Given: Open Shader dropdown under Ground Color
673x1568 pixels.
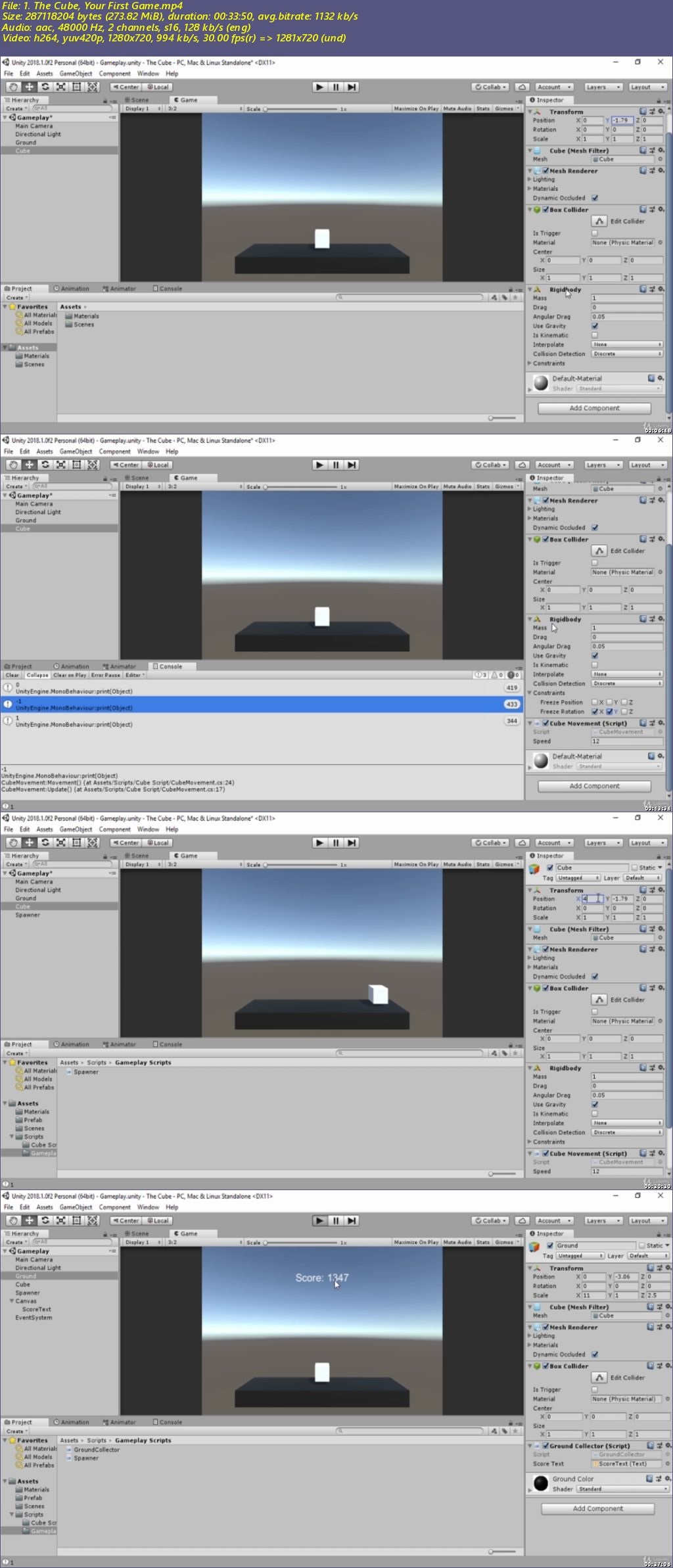Looking at the screenshot, I should [x=622, y=1488].
